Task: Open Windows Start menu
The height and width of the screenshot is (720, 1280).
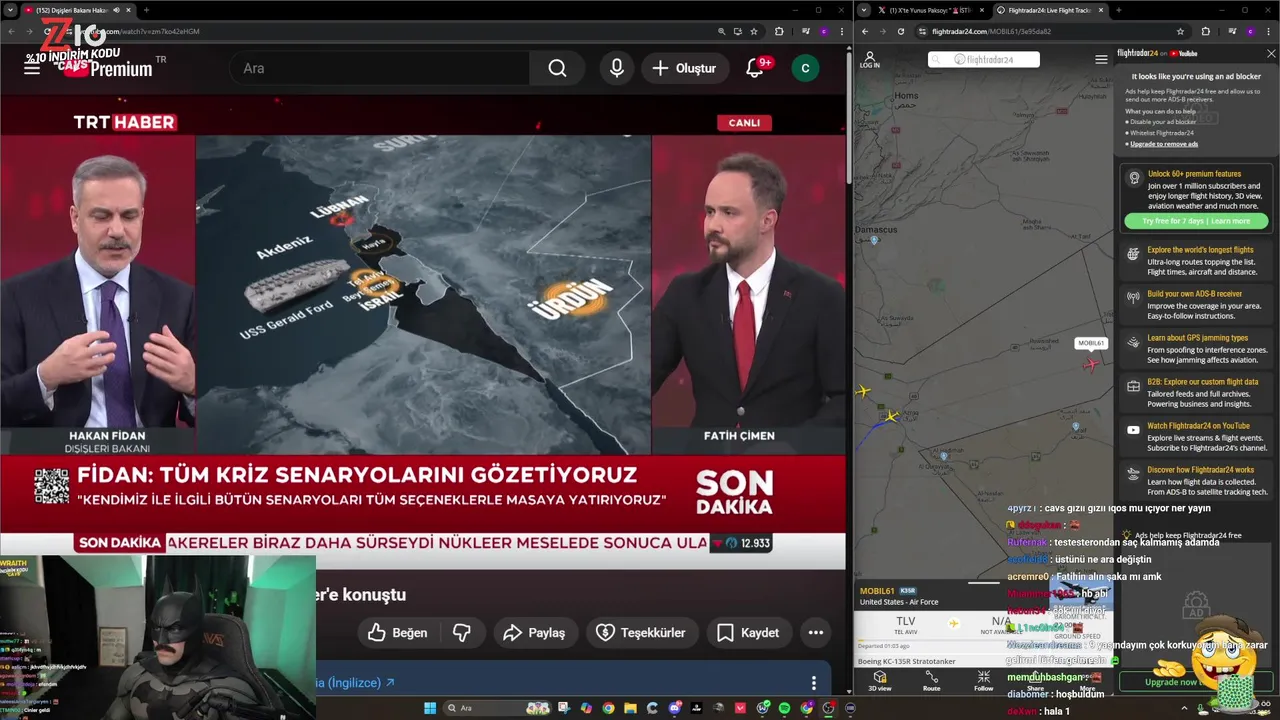Action: tap(430, 708)
